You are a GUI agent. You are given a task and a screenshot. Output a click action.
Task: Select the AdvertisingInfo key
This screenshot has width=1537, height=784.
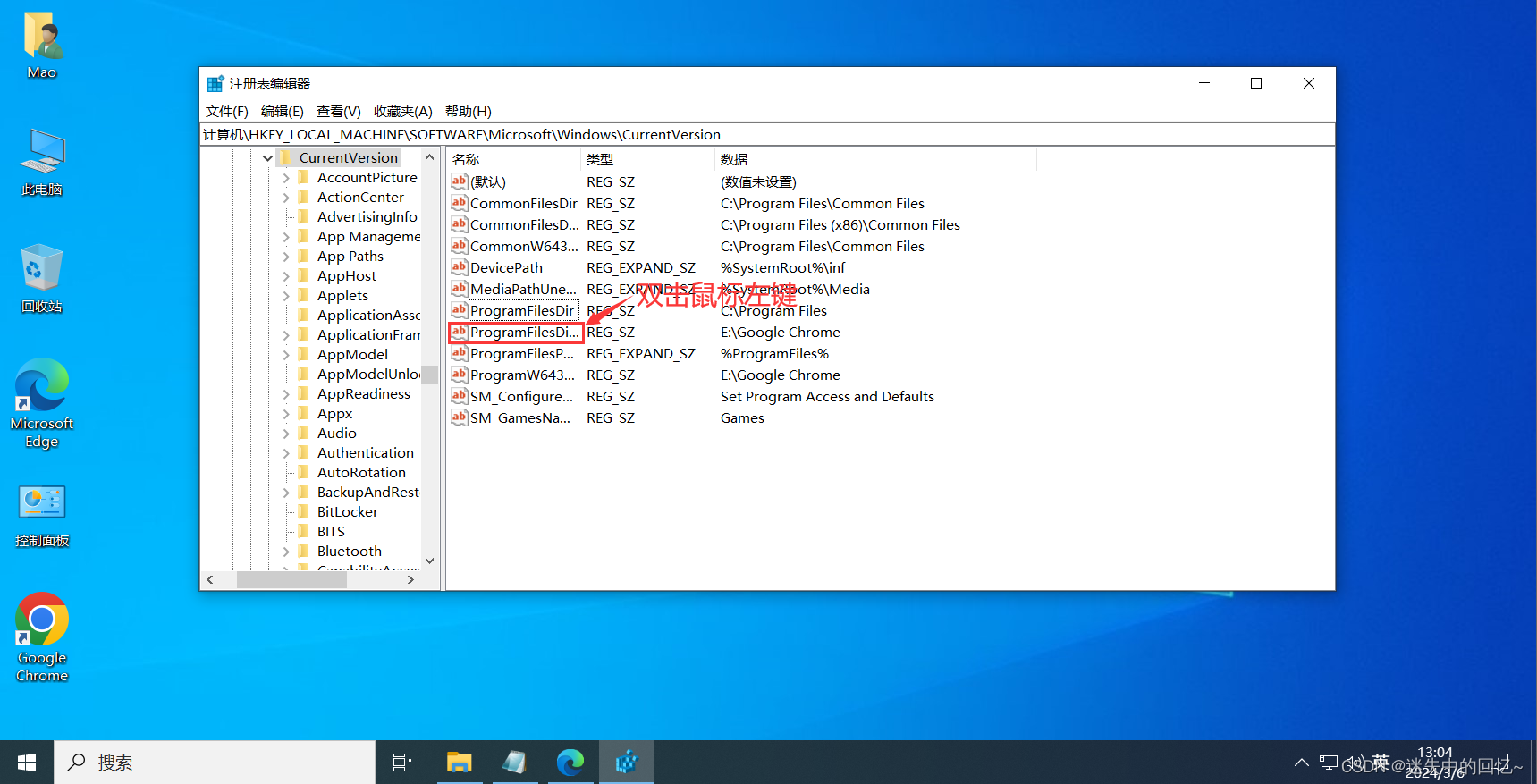(367, 216)
